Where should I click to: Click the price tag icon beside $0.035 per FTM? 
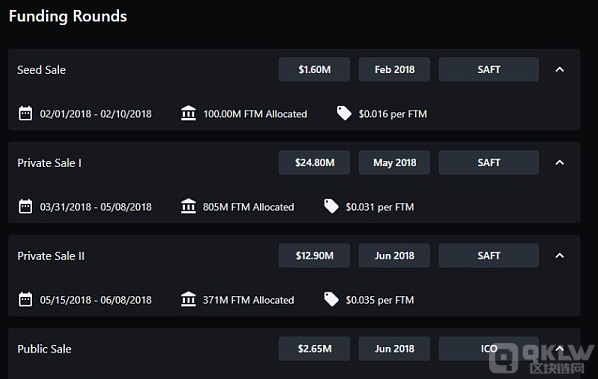point(331,299)
